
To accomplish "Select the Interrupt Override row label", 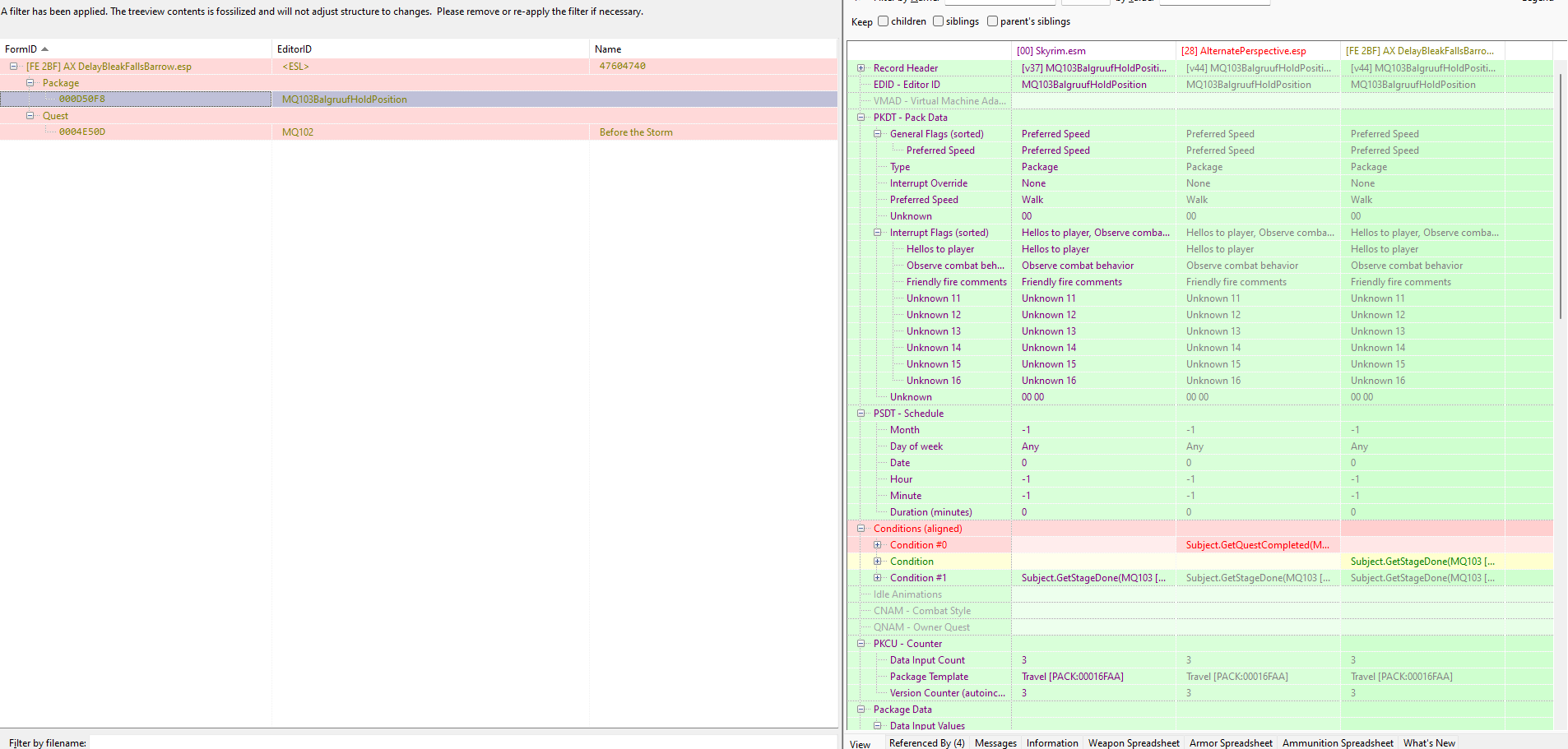I will (x=929, y=183).
